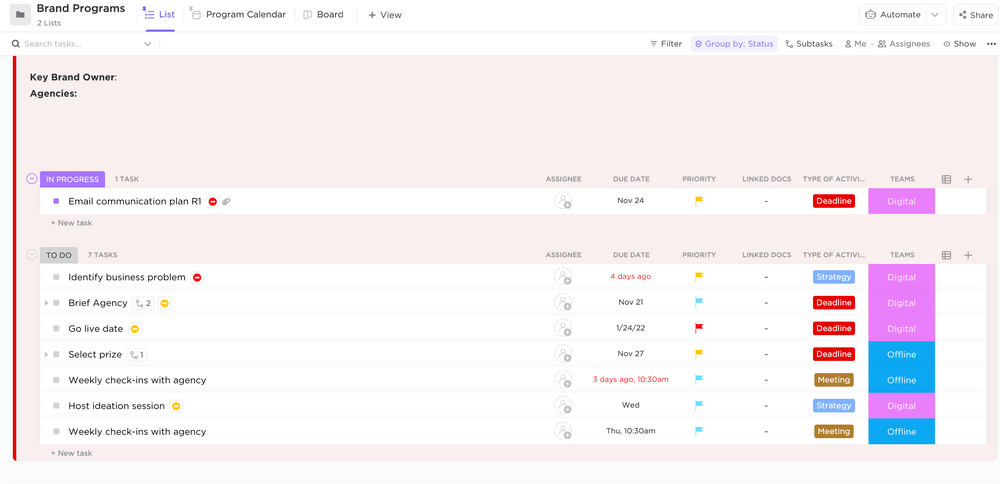Image resolution: width=1000 pixels, height=484 pixels.
Task: Click the Brand Programs folder icon
Action: [x=20, y=15]
